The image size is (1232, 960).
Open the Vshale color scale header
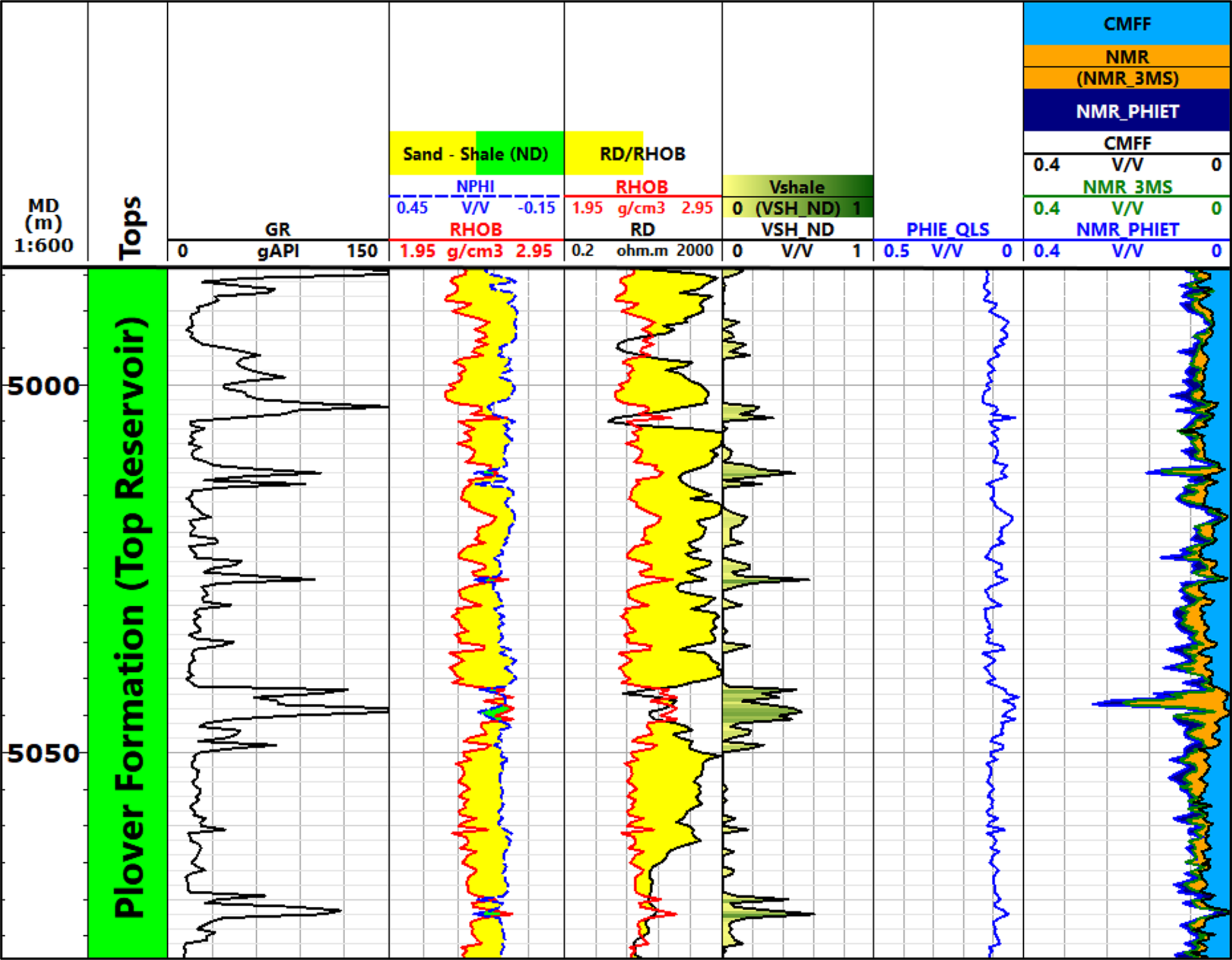[x=797, y=186]
